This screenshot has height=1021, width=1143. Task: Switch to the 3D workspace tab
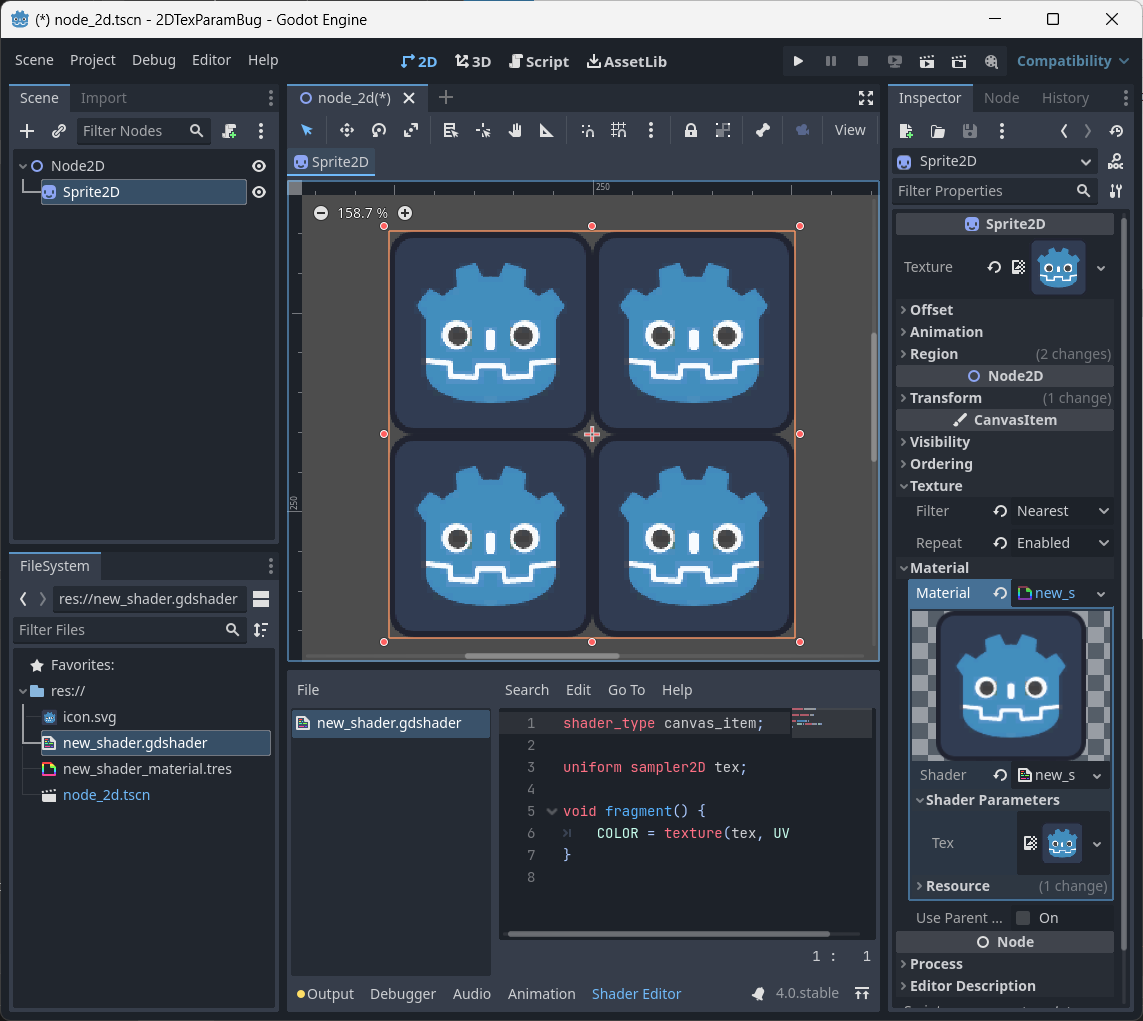[x=472, y=61]
